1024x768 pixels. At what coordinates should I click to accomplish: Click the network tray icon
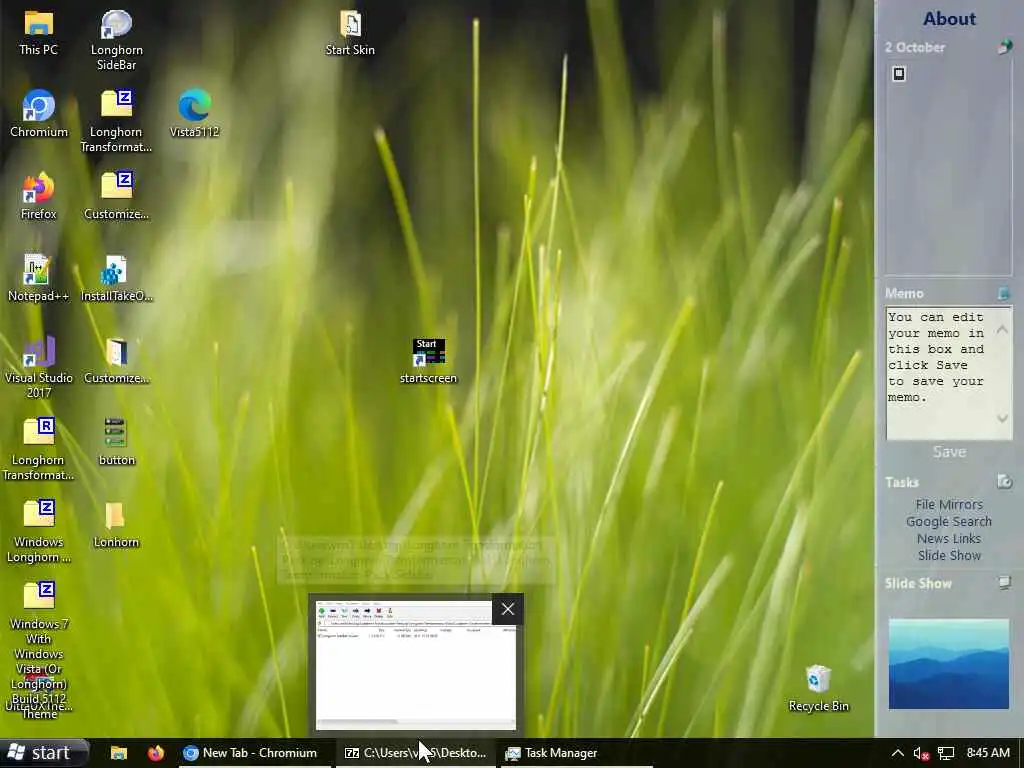946,753
